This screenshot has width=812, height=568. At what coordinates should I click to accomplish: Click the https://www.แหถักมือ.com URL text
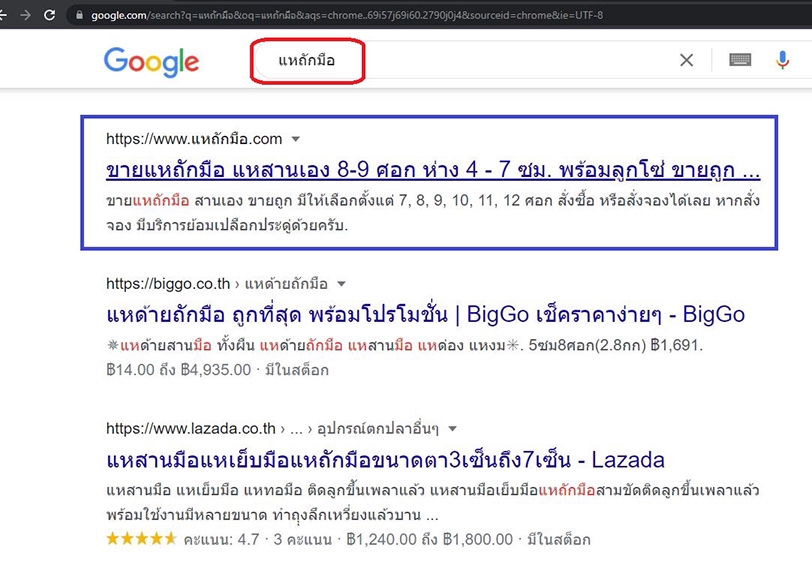[x=194, y=139]
